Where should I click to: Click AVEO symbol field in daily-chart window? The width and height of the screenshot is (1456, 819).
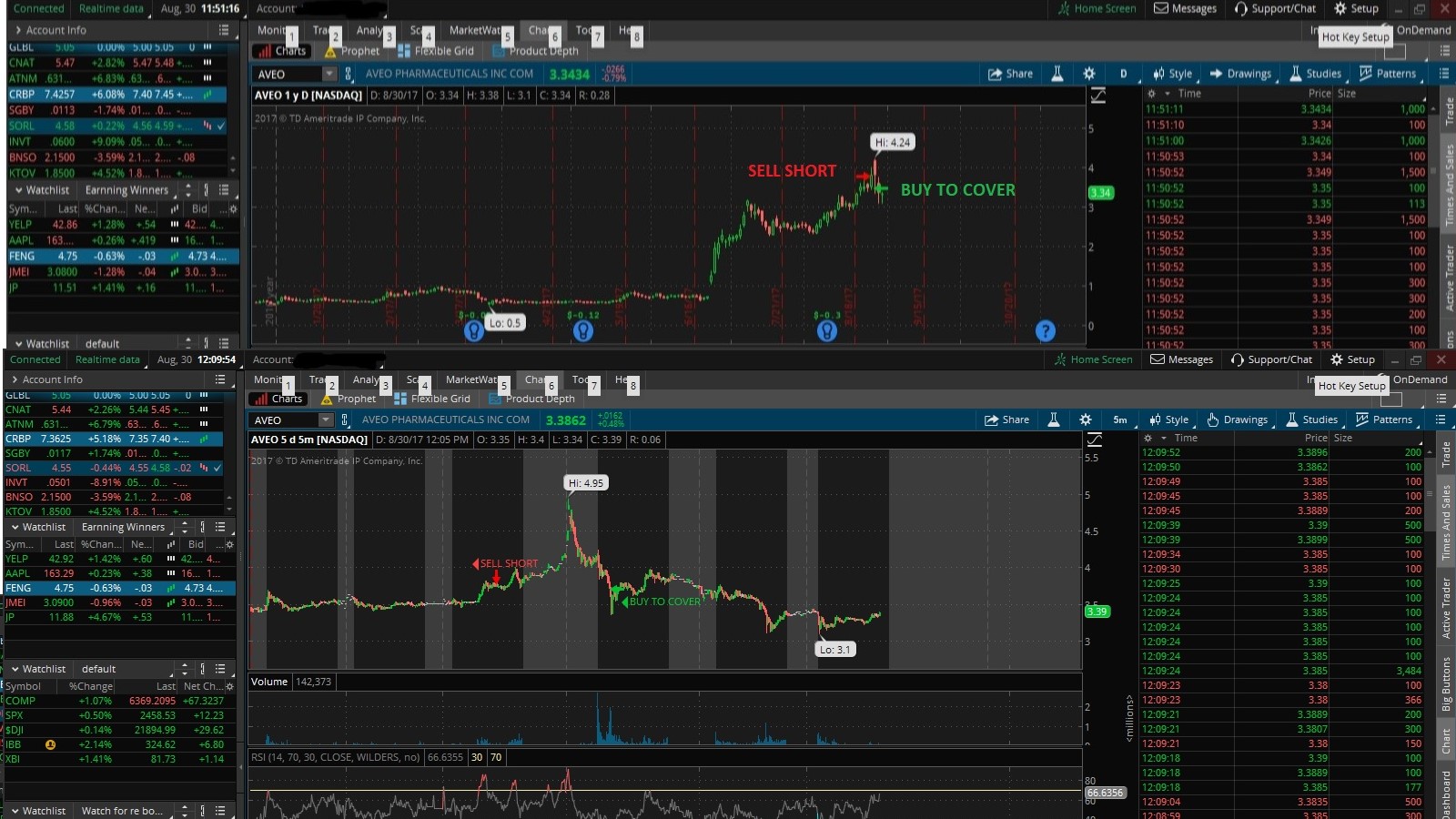pyautogui.click(x=287, y=74)
